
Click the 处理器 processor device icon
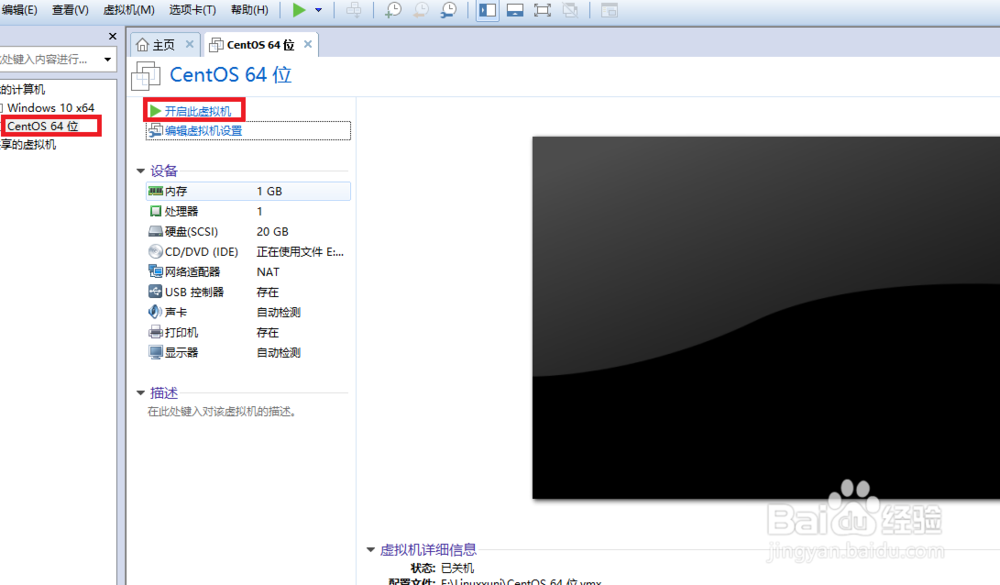pyautogui.click(x=155, y=211)
